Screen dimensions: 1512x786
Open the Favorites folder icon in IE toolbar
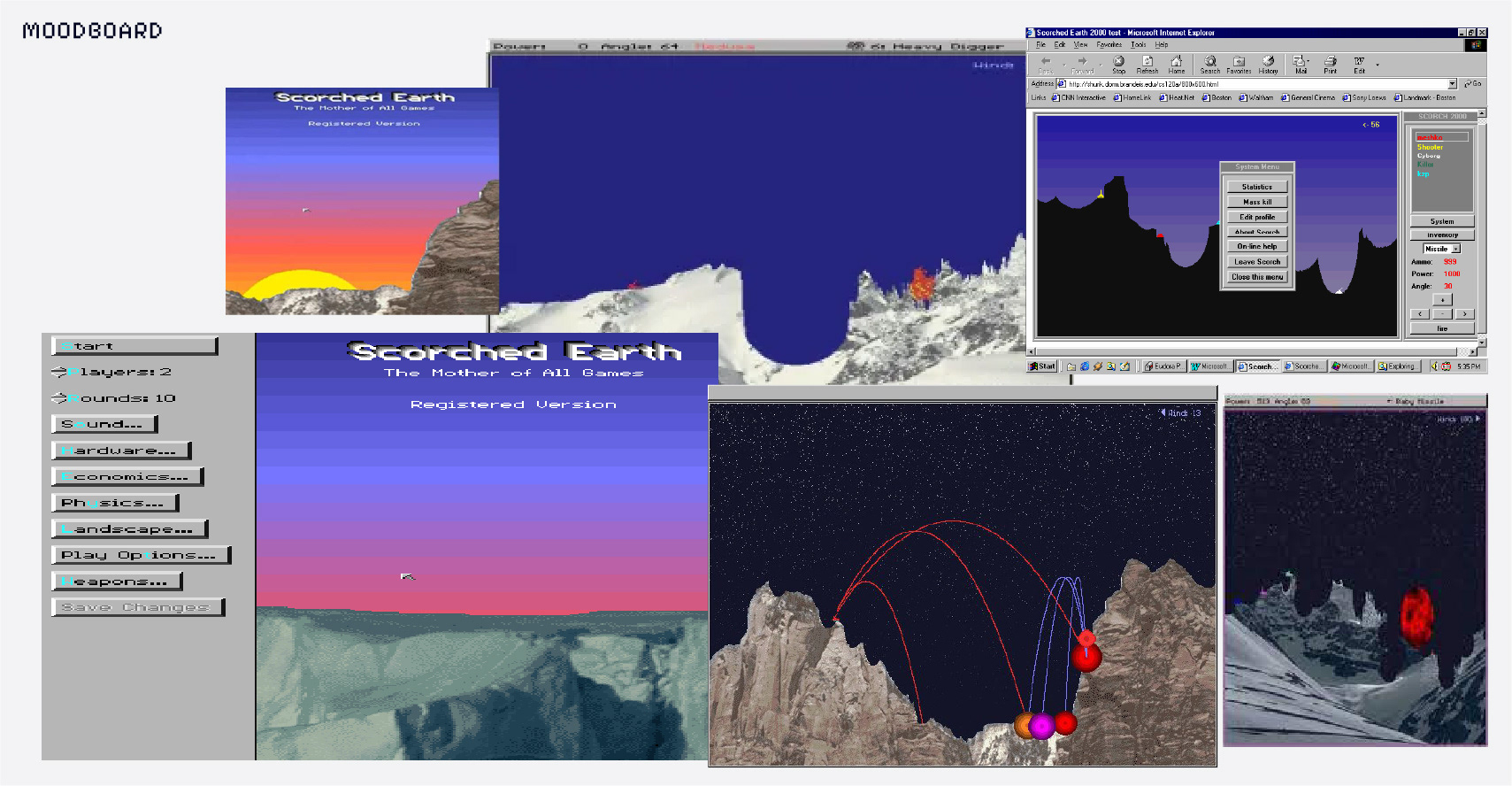click(1239, 61)
